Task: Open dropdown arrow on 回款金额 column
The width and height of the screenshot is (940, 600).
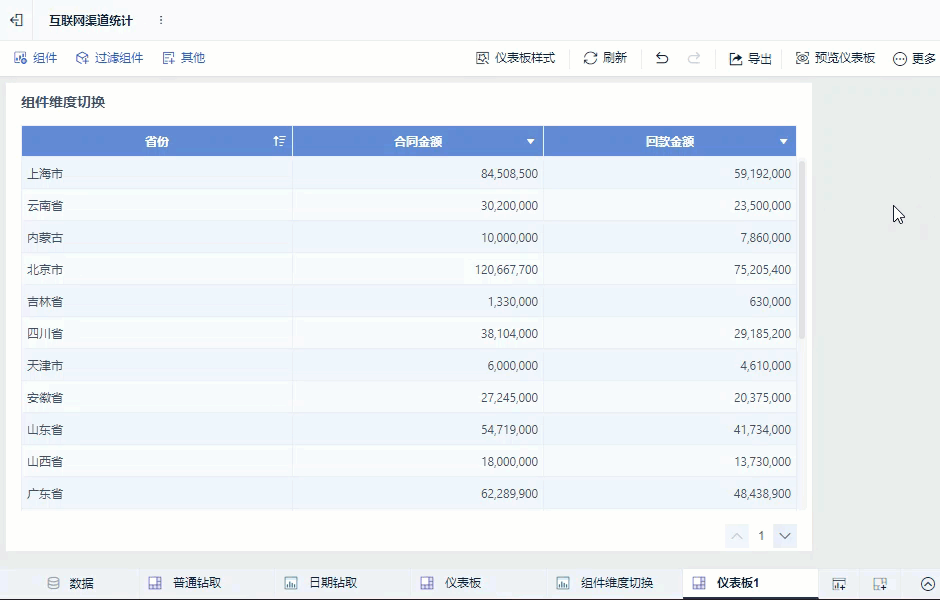Action: (784, 141)
